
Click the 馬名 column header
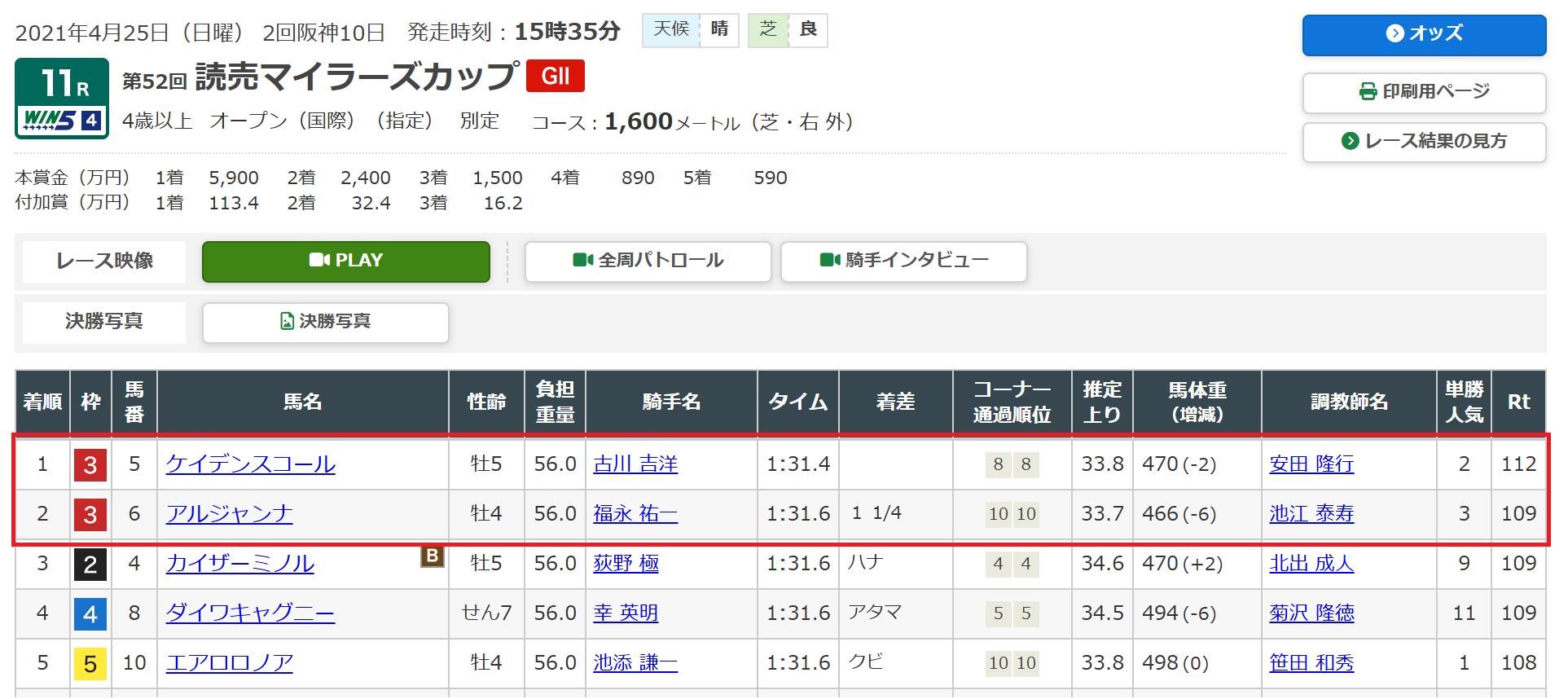pyautogui.click(x=302, y=402)
